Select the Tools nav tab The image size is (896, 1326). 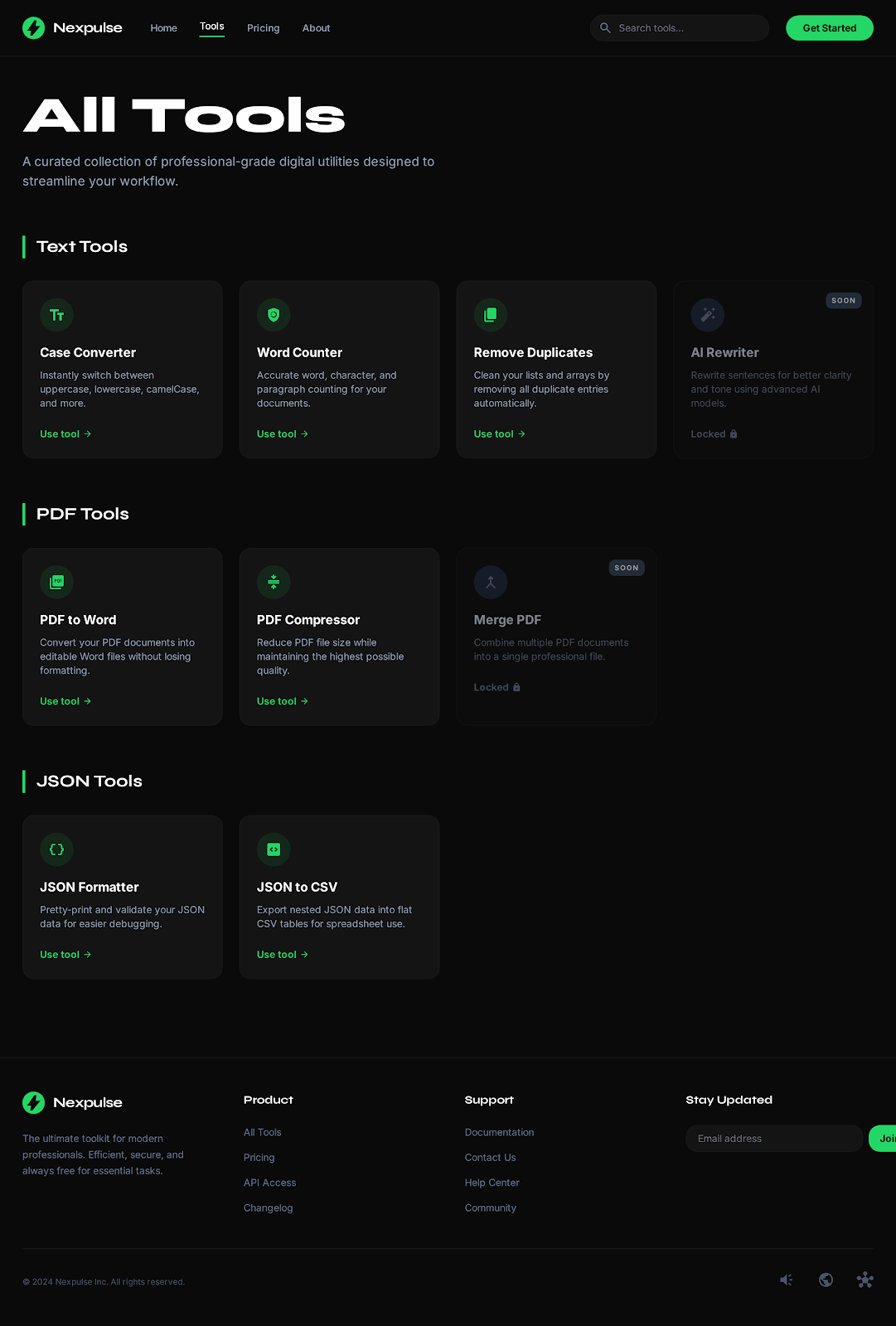212,27
